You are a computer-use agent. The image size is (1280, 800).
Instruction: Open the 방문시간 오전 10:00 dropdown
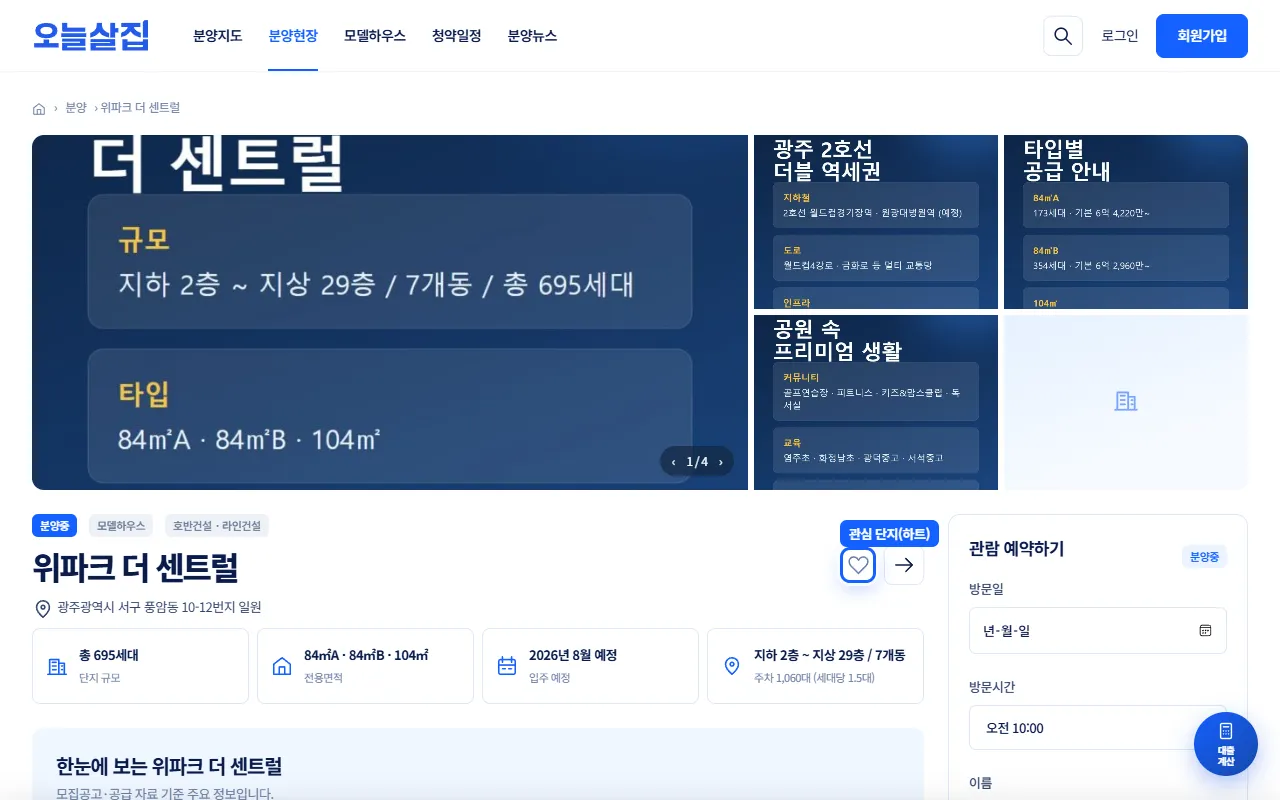tap(1097, 728)
